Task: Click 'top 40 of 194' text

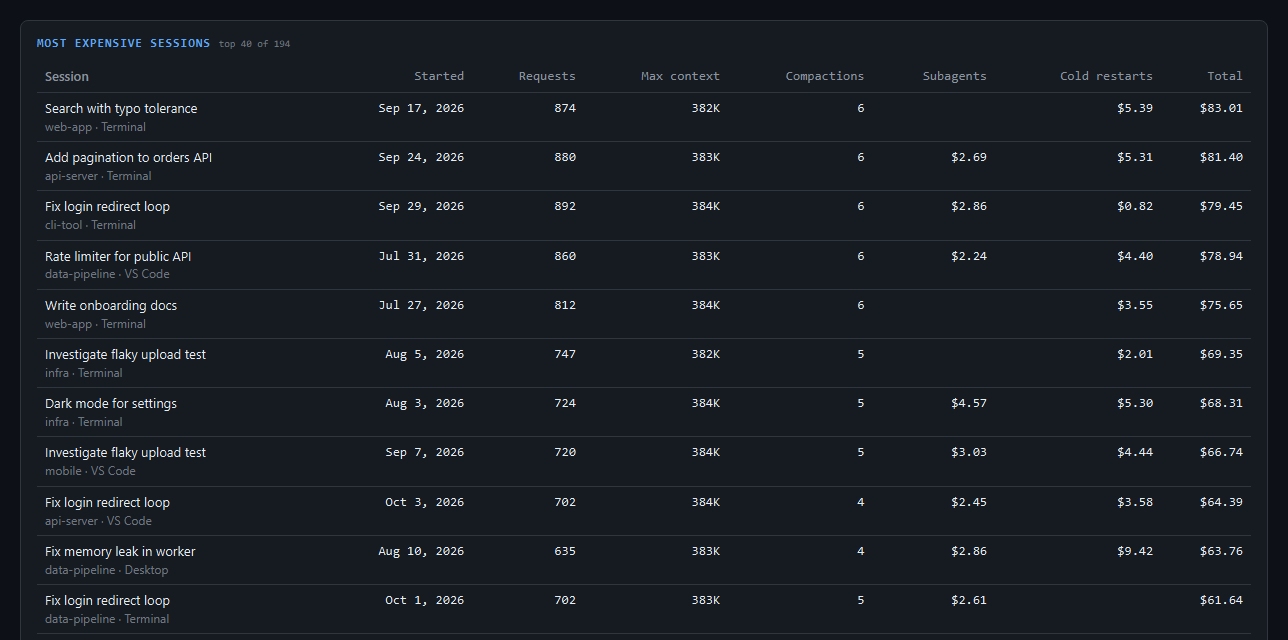Action: [x=255, y=44]
